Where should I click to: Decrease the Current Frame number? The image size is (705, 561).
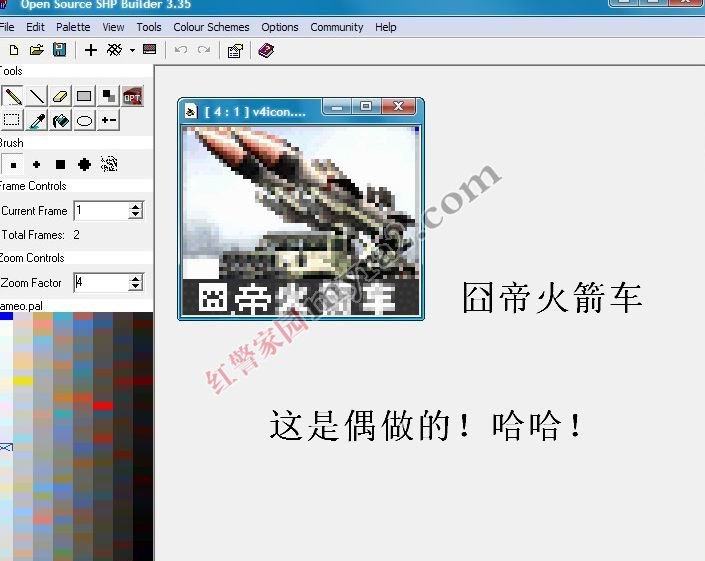point(135,214)
